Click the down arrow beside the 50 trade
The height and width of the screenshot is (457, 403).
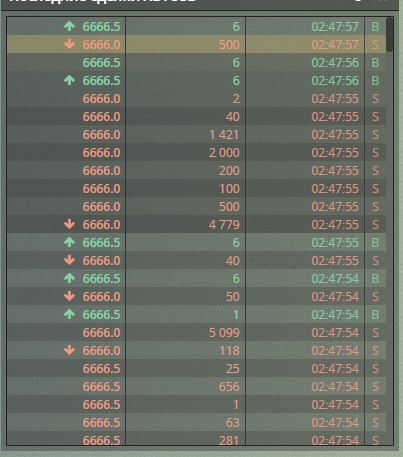coord(69,296)
